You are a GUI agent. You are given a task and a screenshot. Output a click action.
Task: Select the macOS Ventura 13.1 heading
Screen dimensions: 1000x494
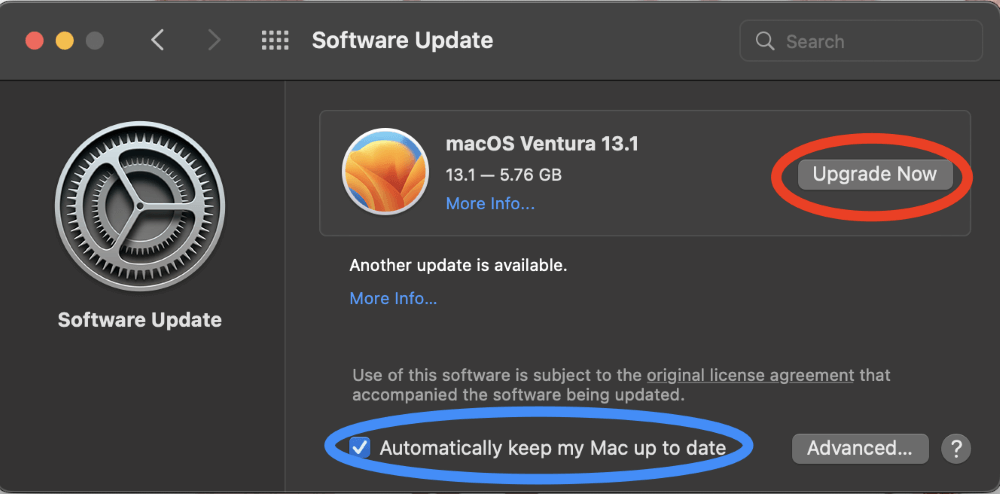[542, 143]
